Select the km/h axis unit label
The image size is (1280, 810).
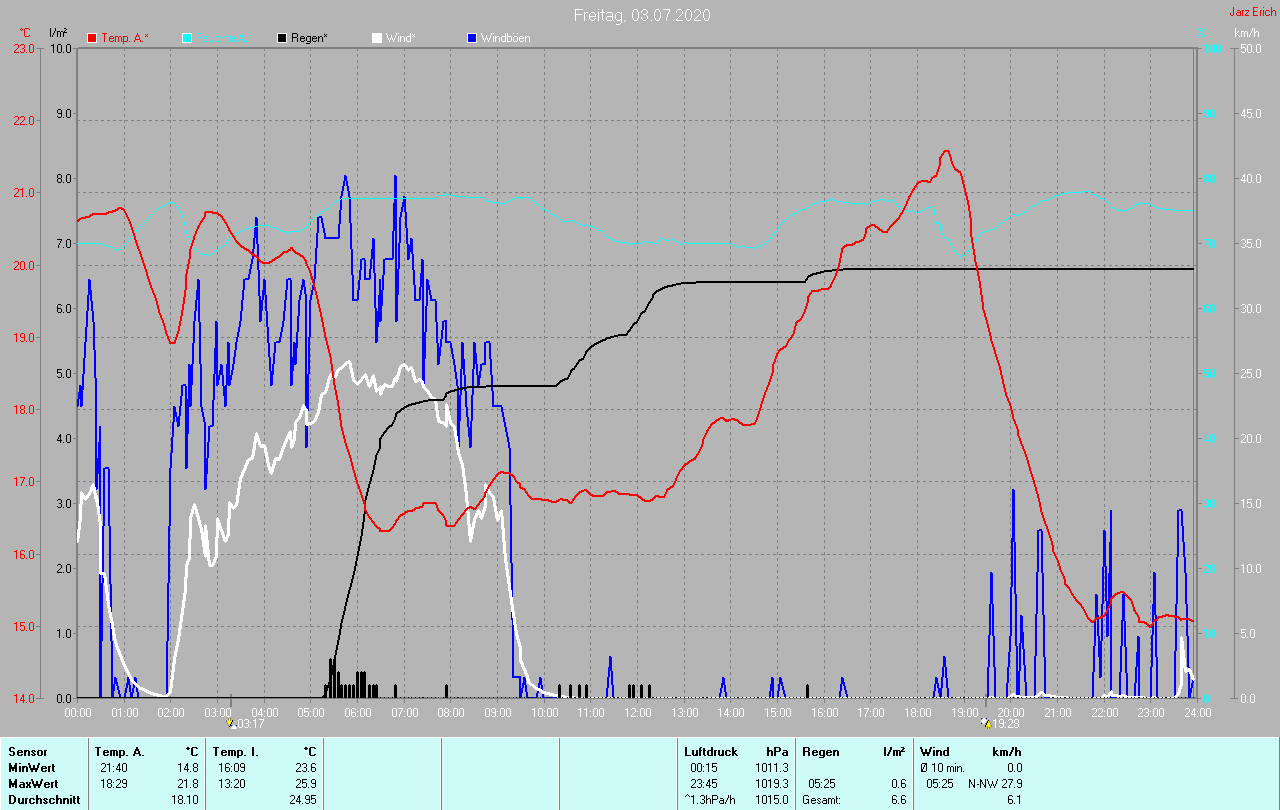click(1246, 33)
